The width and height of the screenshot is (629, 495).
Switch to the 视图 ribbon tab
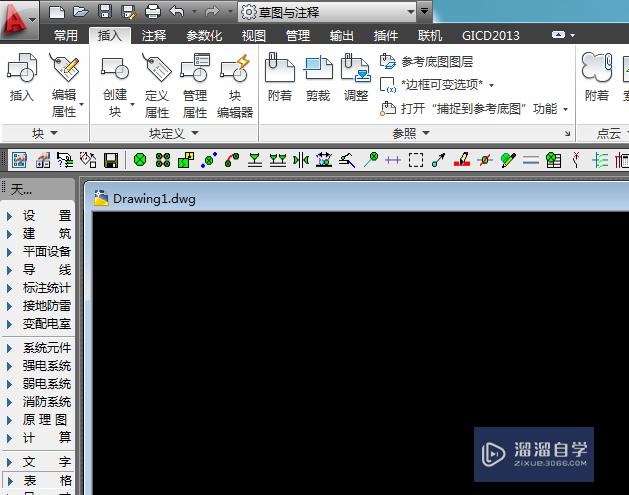(x=254, y=35)
